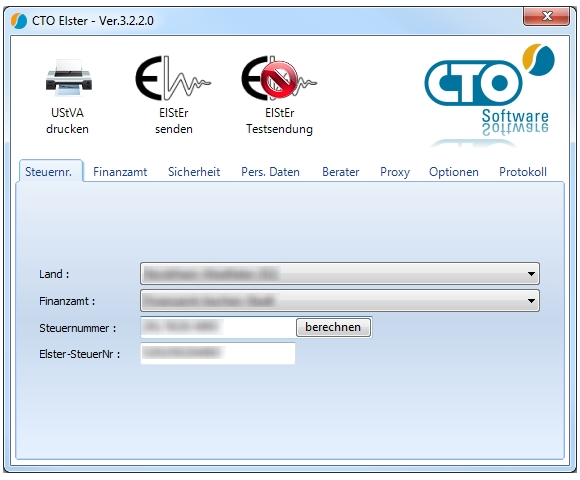Close the CTO Elster window
Screen dimensions: 580x480
point(546,16)
